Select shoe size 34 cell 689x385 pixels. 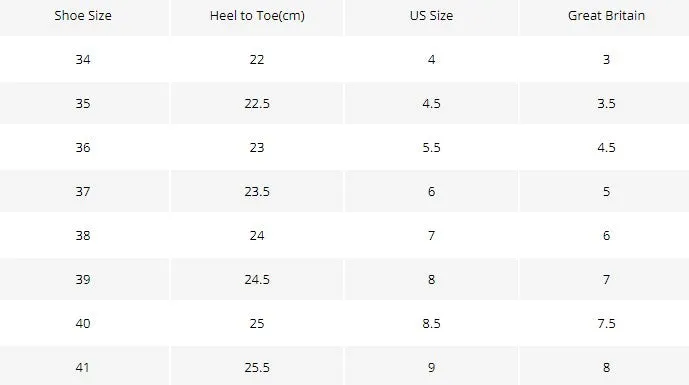83,59
